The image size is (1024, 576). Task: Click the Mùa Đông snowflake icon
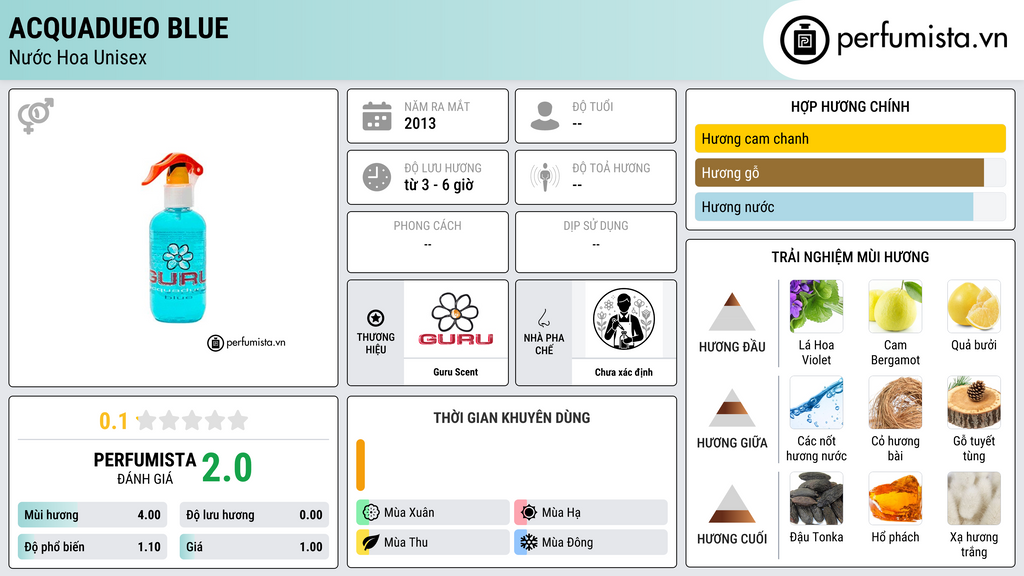coord(529,542)
